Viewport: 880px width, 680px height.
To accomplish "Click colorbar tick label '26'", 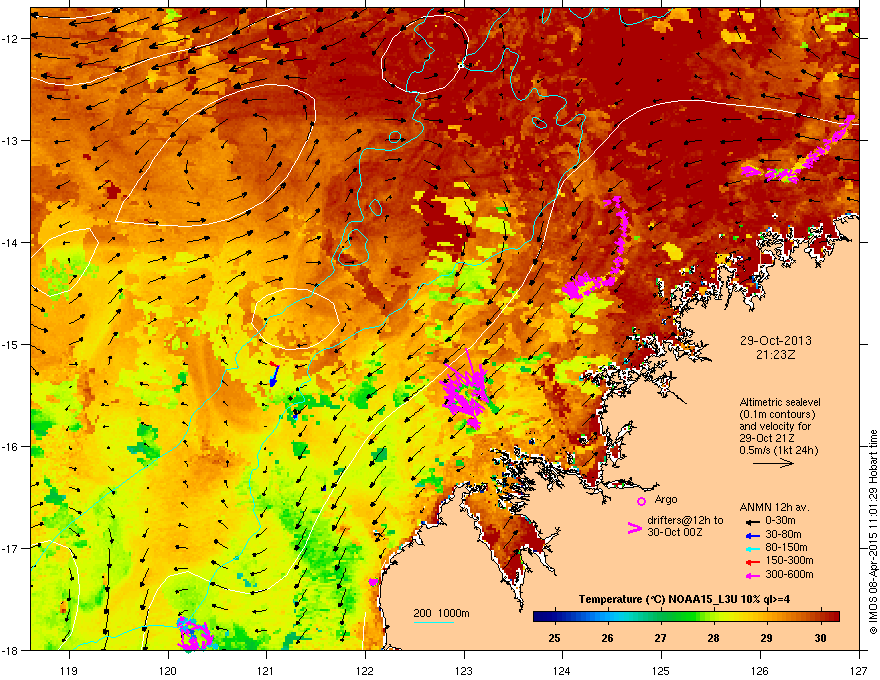I will tap(607, 638).
